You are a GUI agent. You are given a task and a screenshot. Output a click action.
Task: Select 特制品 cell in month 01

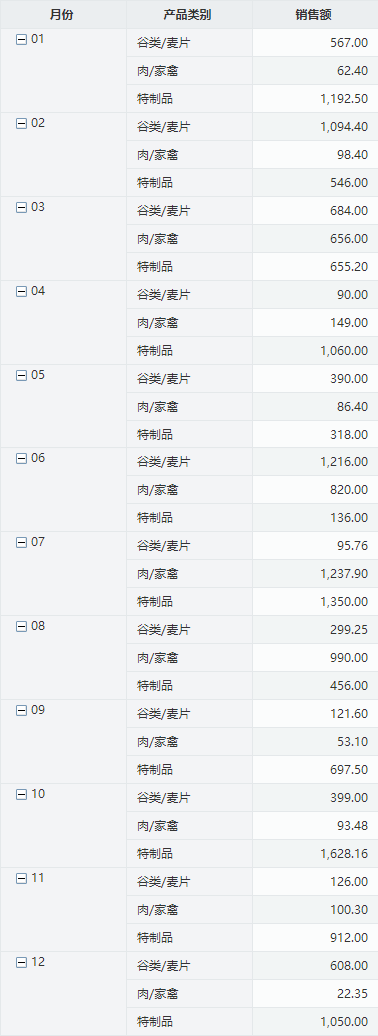[x=189, y=98]
